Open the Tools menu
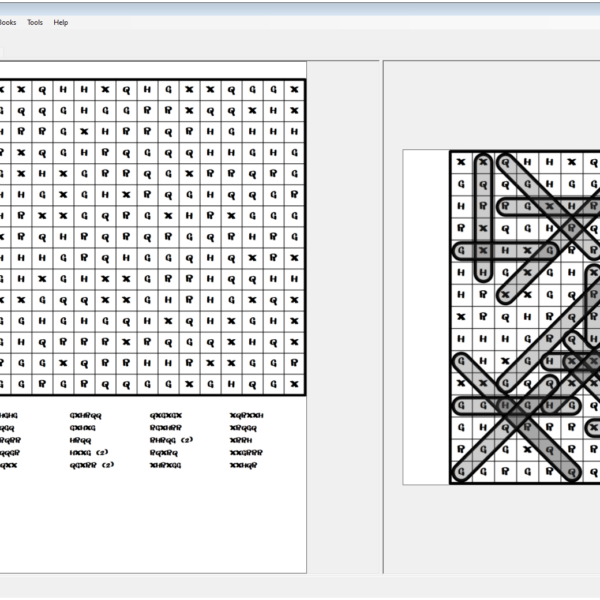 (x=35, y=22)
